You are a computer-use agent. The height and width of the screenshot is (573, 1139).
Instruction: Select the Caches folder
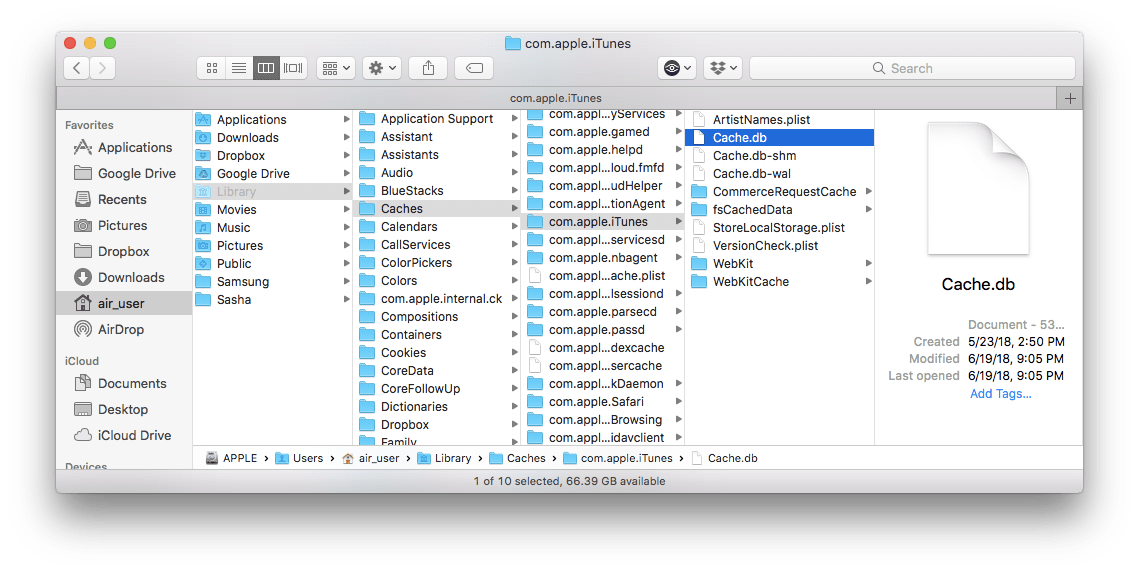(438, 209)
